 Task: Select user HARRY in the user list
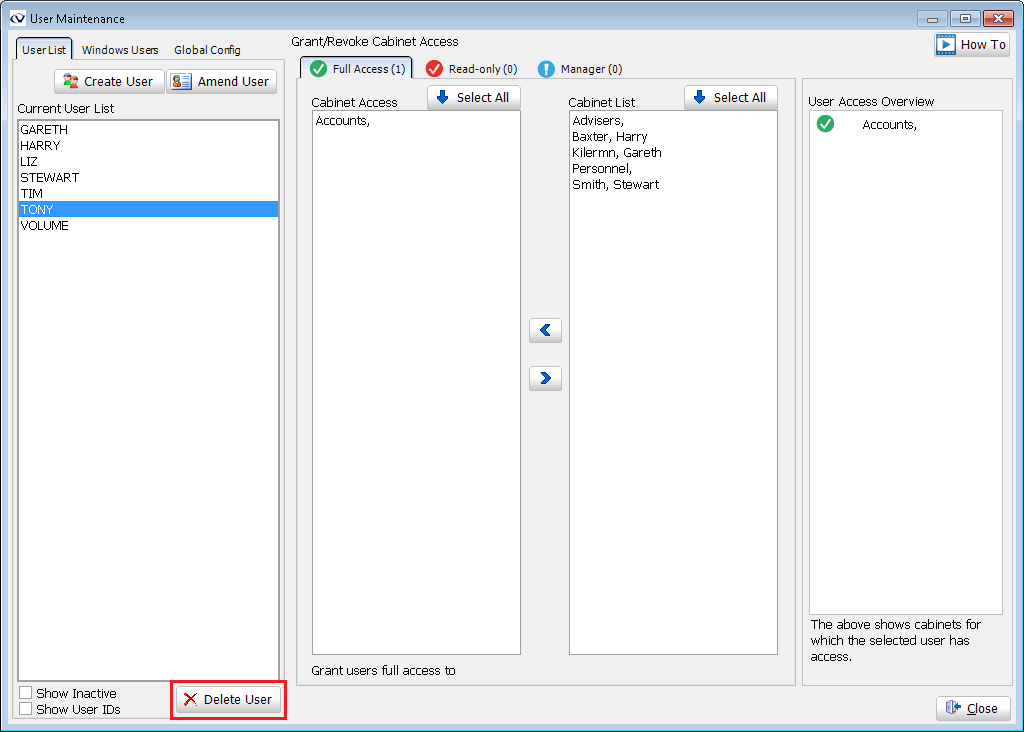pyautogui.click(x=148, y=146)
